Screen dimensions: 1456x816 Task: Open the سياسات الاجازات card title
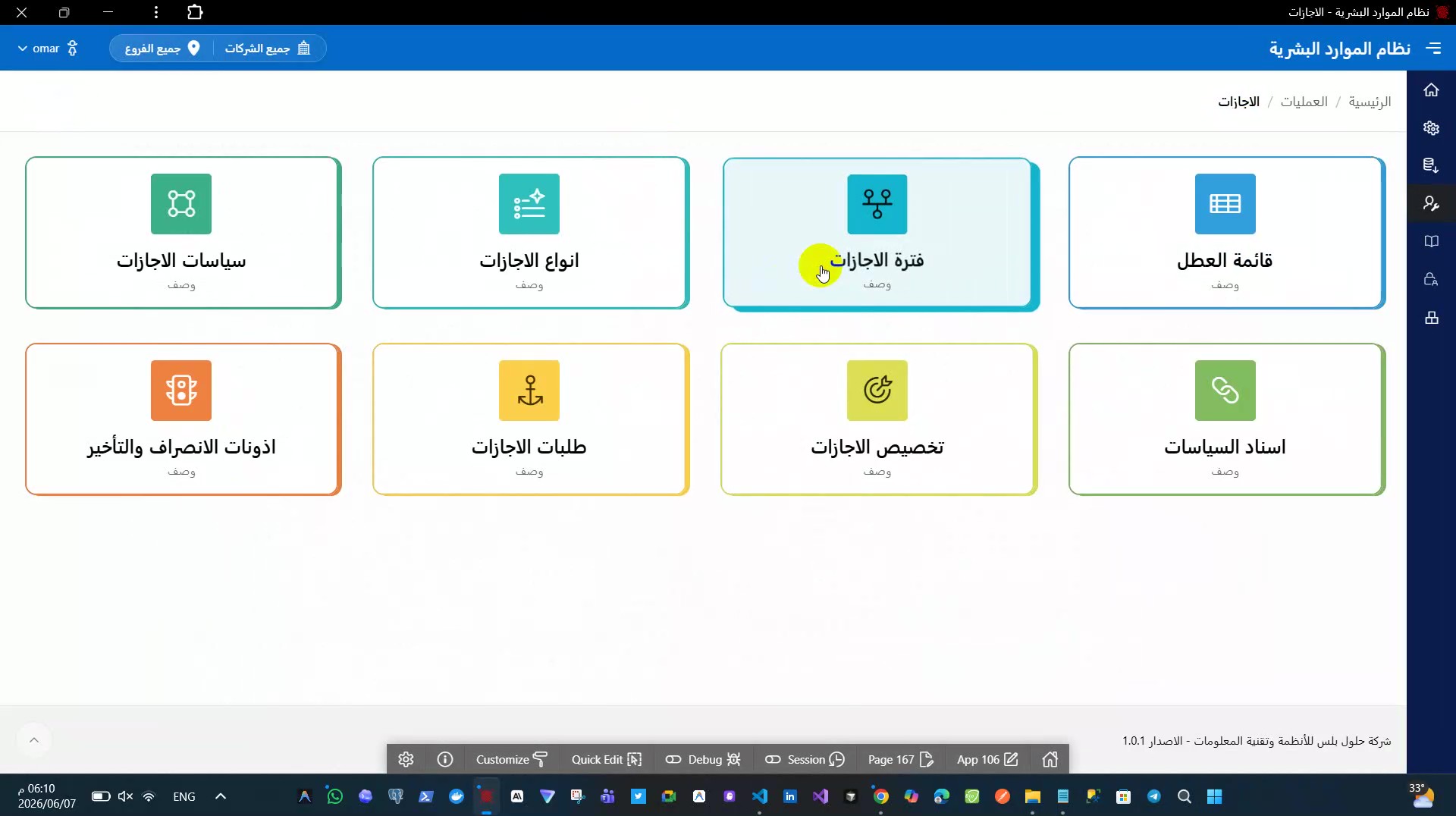tap(181, 261)
